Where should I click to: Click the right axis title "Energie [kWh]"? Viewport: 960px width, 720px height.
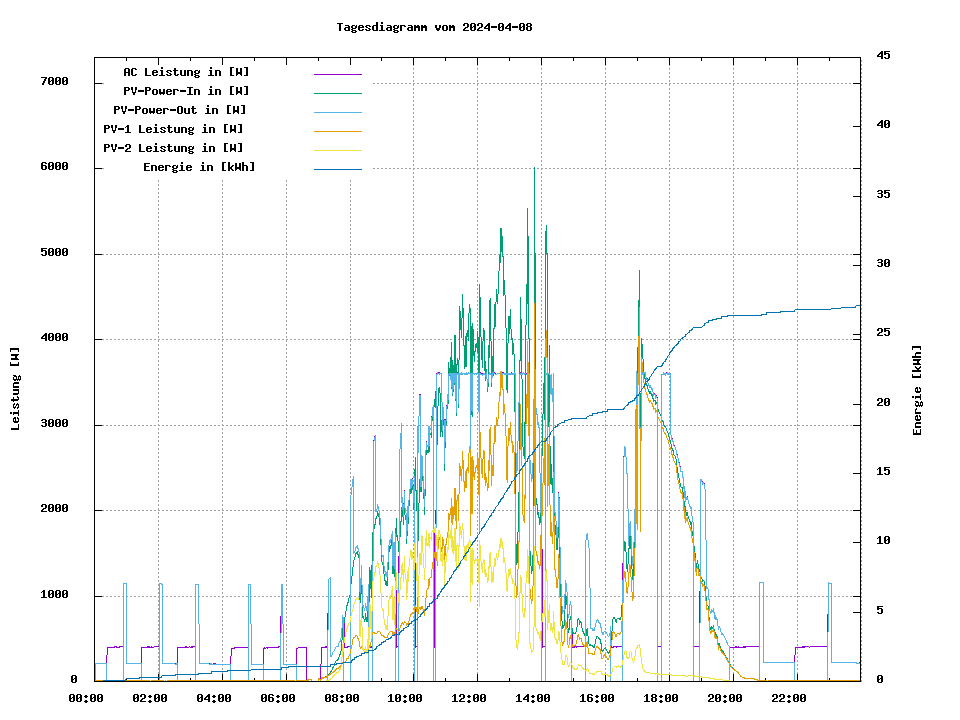pos(918,390)
